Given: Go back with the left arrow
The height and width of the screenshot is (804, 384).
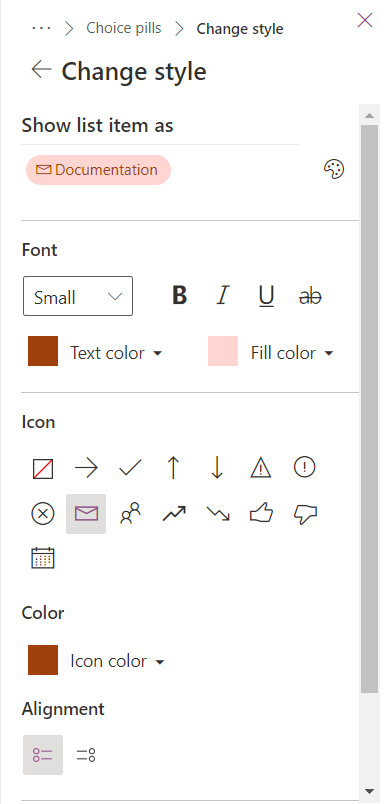Looking at the screenshot, I should coord(41,69).
